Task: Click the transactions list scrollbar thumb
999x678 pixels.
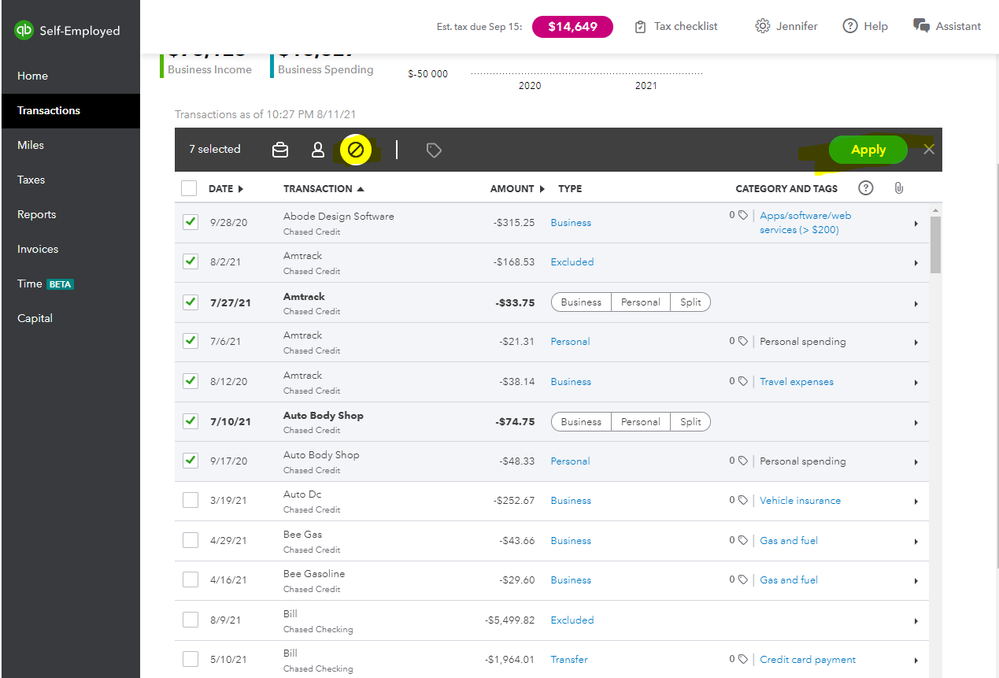Action: point(935,245)
